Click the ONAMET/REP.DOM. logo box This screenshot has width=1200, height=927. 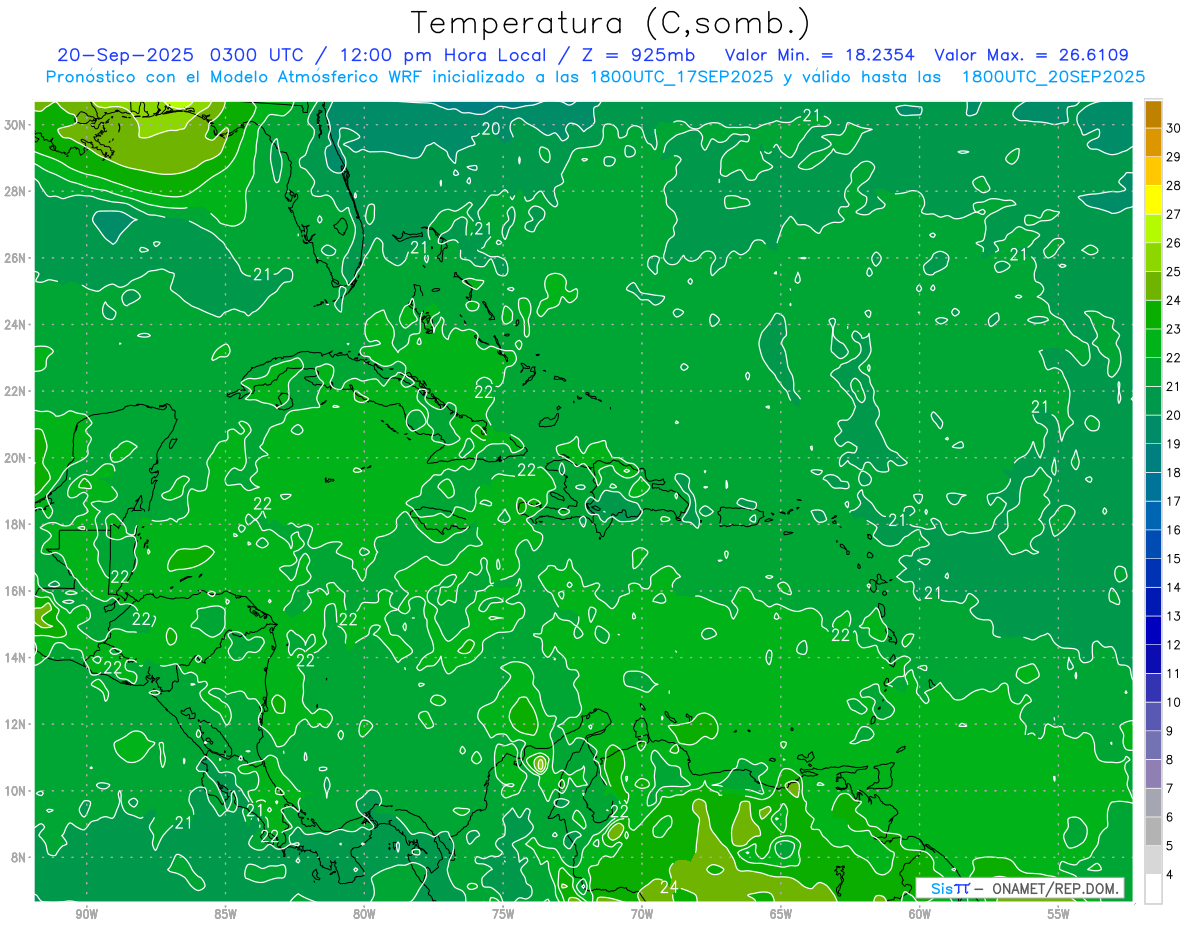[x=1020, y=888]
